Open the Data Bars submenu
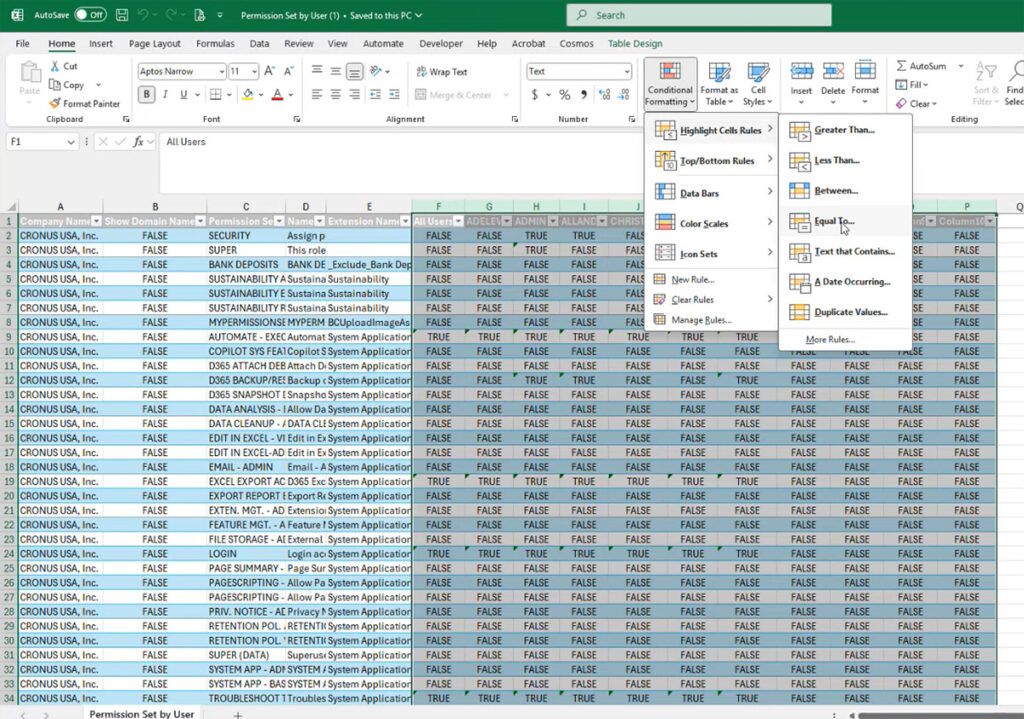This screenshot has width=1024, height=719. point(712,193)
